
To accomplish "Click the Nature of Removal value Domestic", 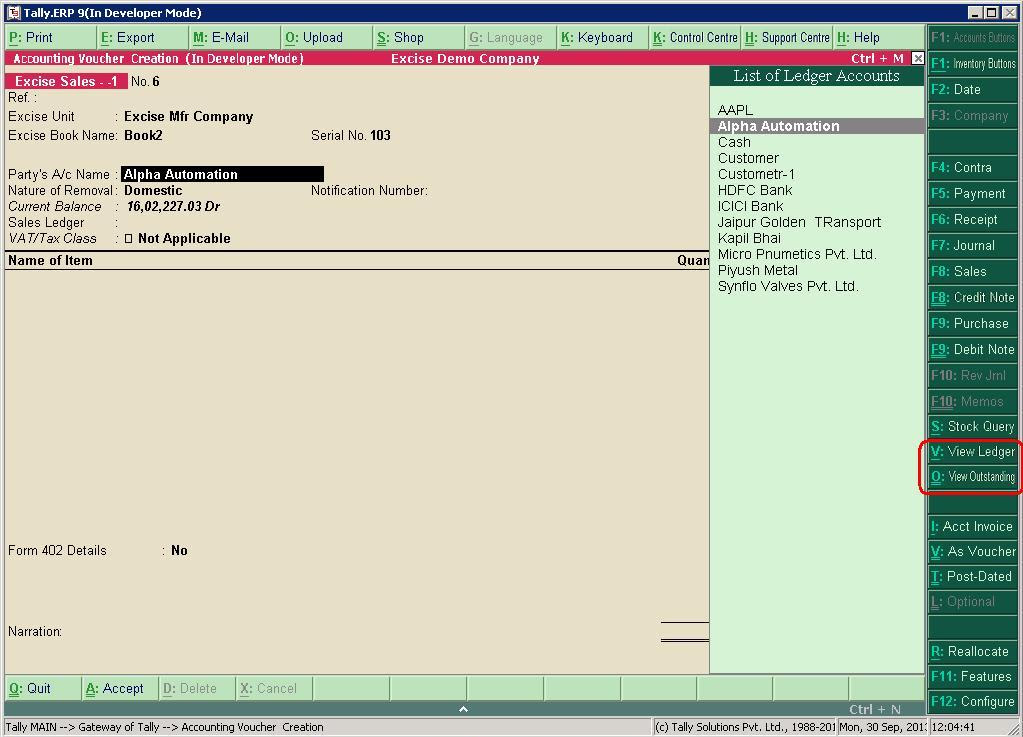I will tap(153, 190).
